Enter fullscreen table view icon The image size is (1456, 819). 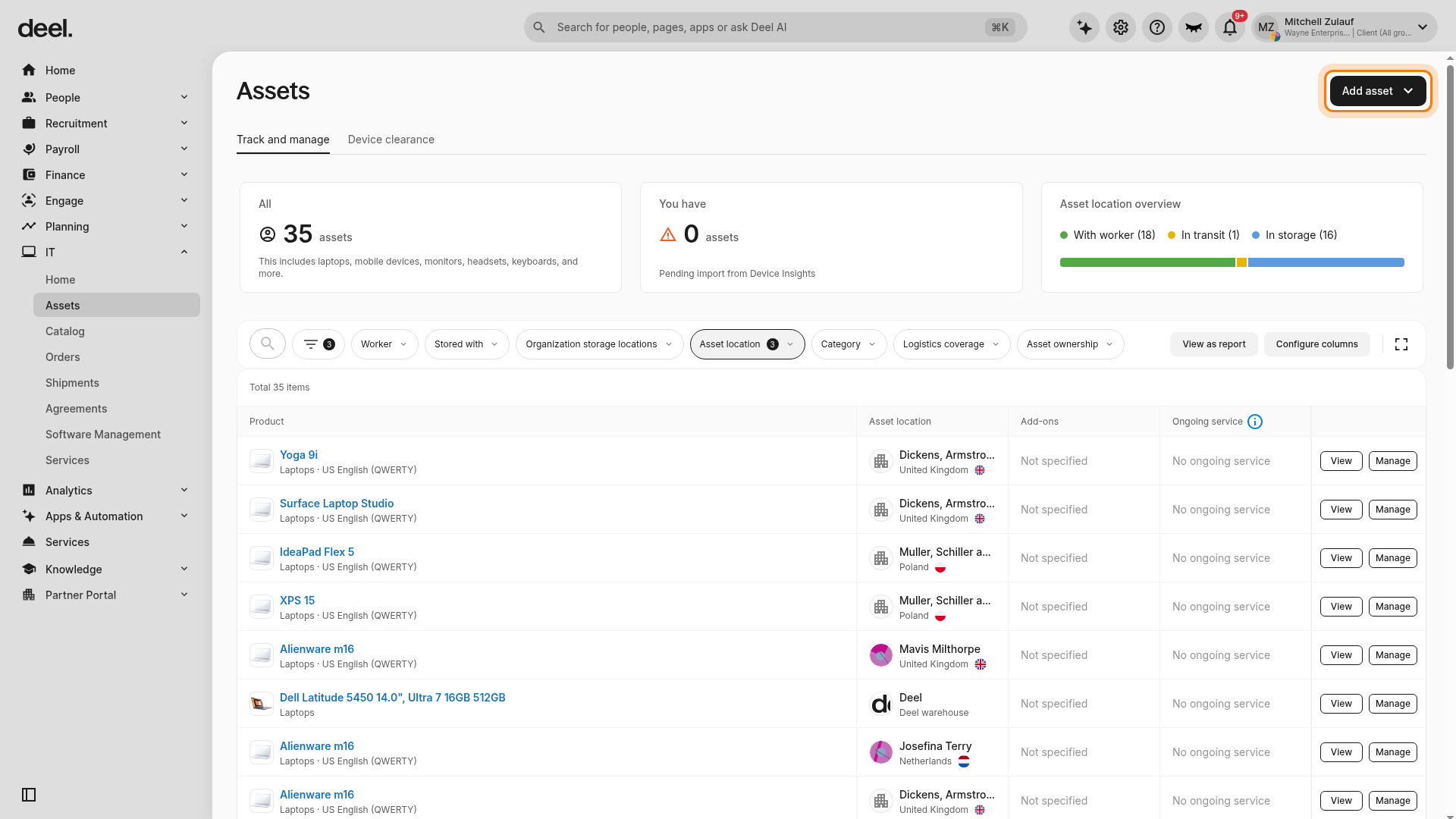[1401, 344]
